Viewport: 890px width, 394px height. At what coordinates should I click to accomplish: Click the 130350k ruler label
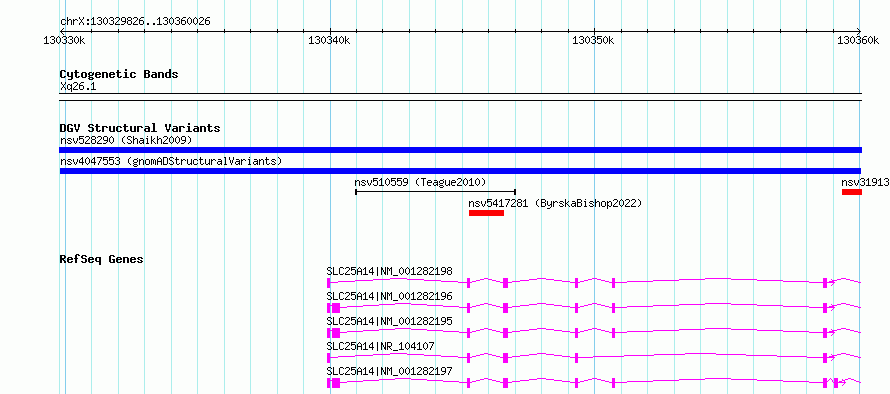pyautogui.click(x=594, y=40)
